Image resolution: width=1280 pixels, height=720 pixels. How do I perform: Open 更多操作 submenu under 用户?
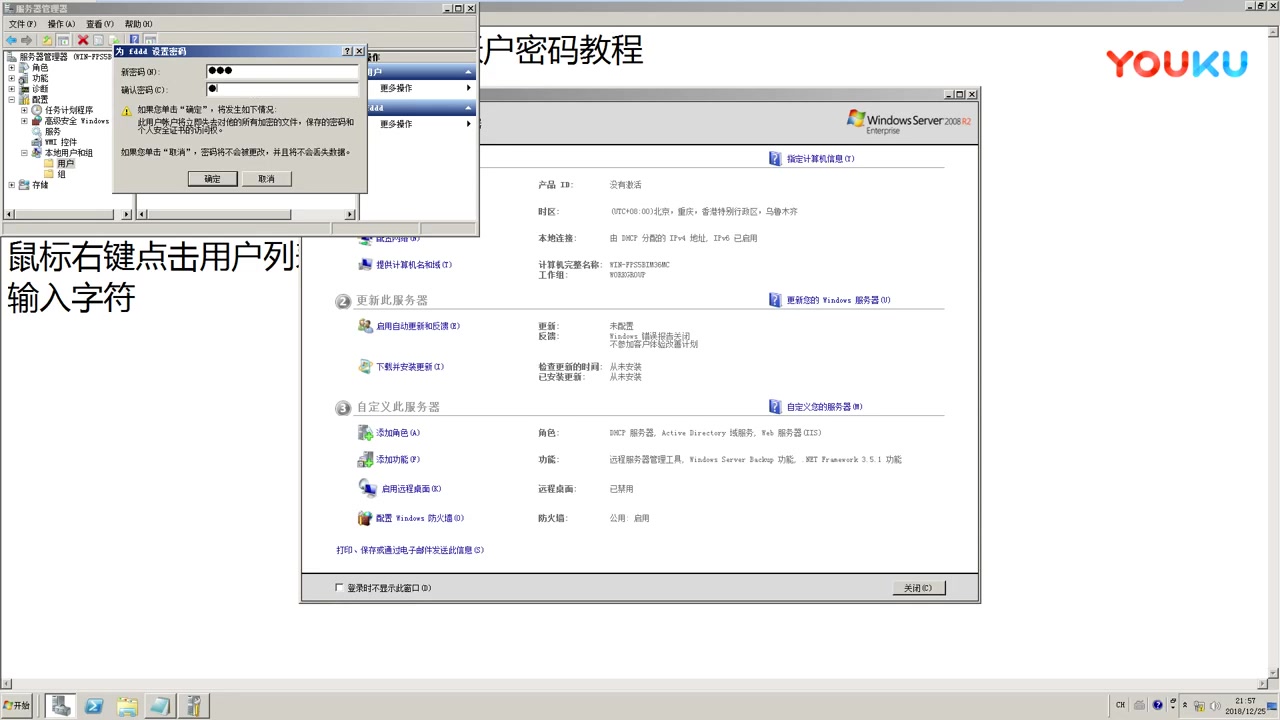click(x=418, y=88)
